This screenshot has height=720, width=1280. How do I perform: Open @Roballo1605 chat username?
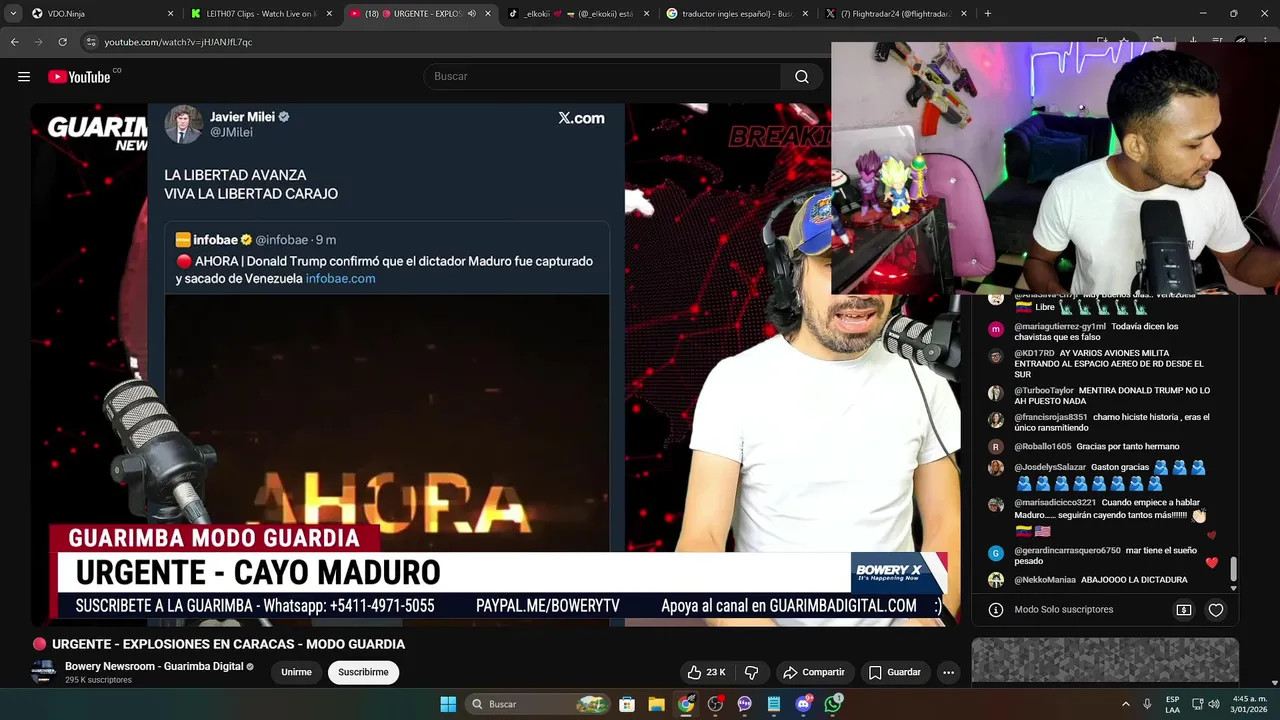pyautogui.click(x=1042, y=447)
